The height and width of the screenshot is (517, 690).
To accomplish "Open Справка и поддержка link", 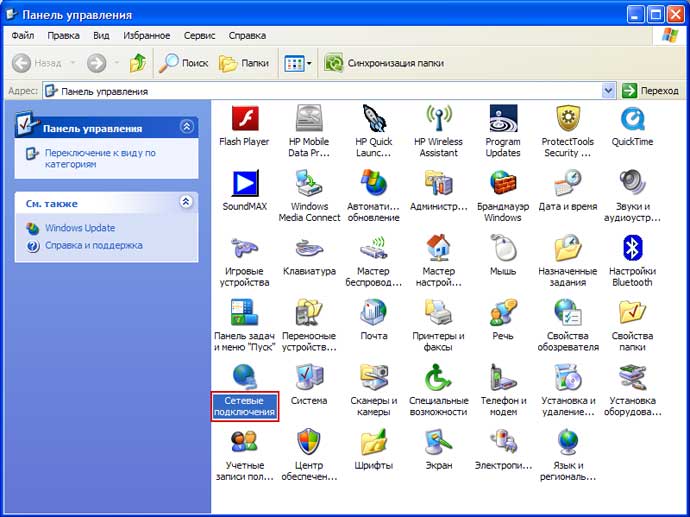I will coord(94,245).
